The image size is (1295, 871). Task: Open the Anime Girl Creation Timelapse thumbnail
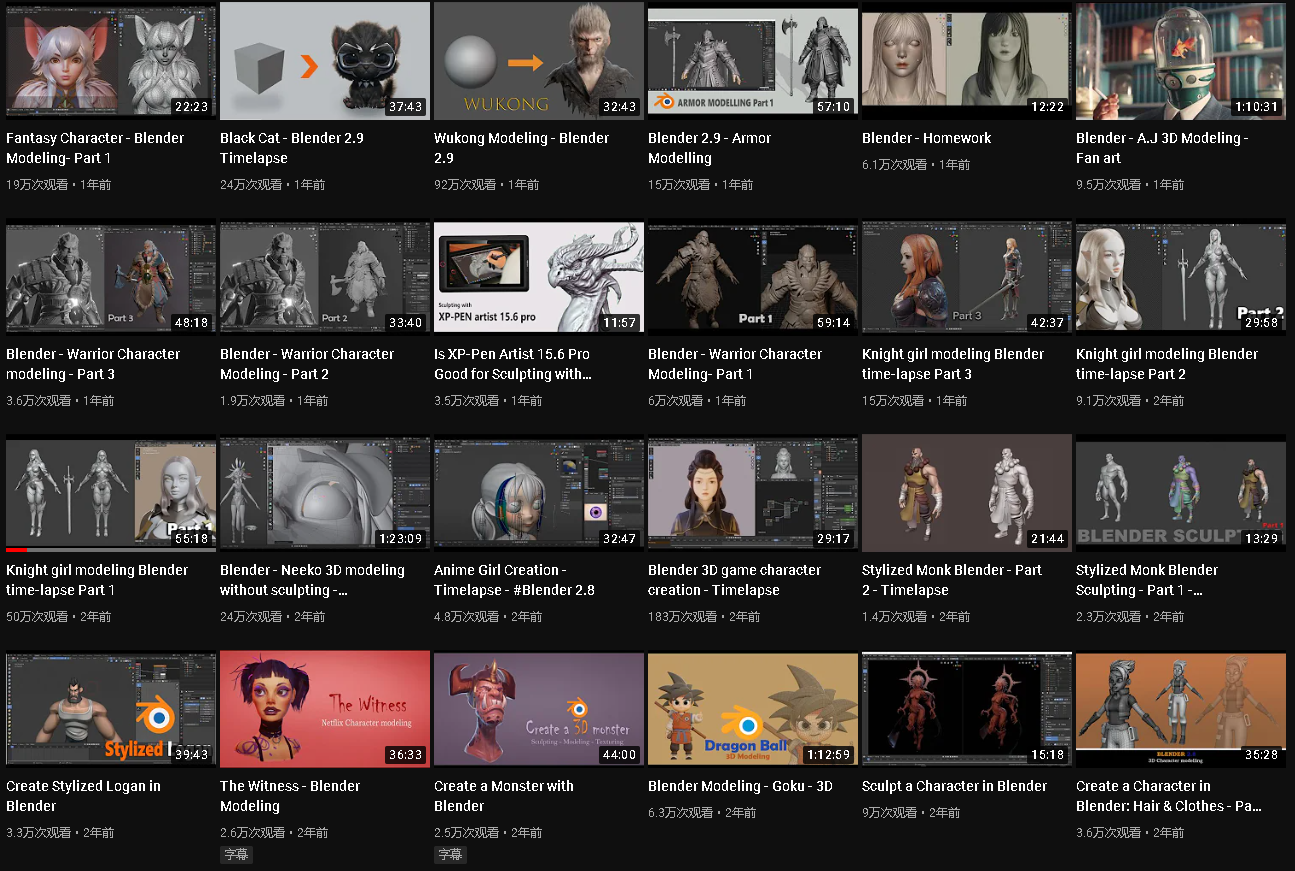[539, 492]
